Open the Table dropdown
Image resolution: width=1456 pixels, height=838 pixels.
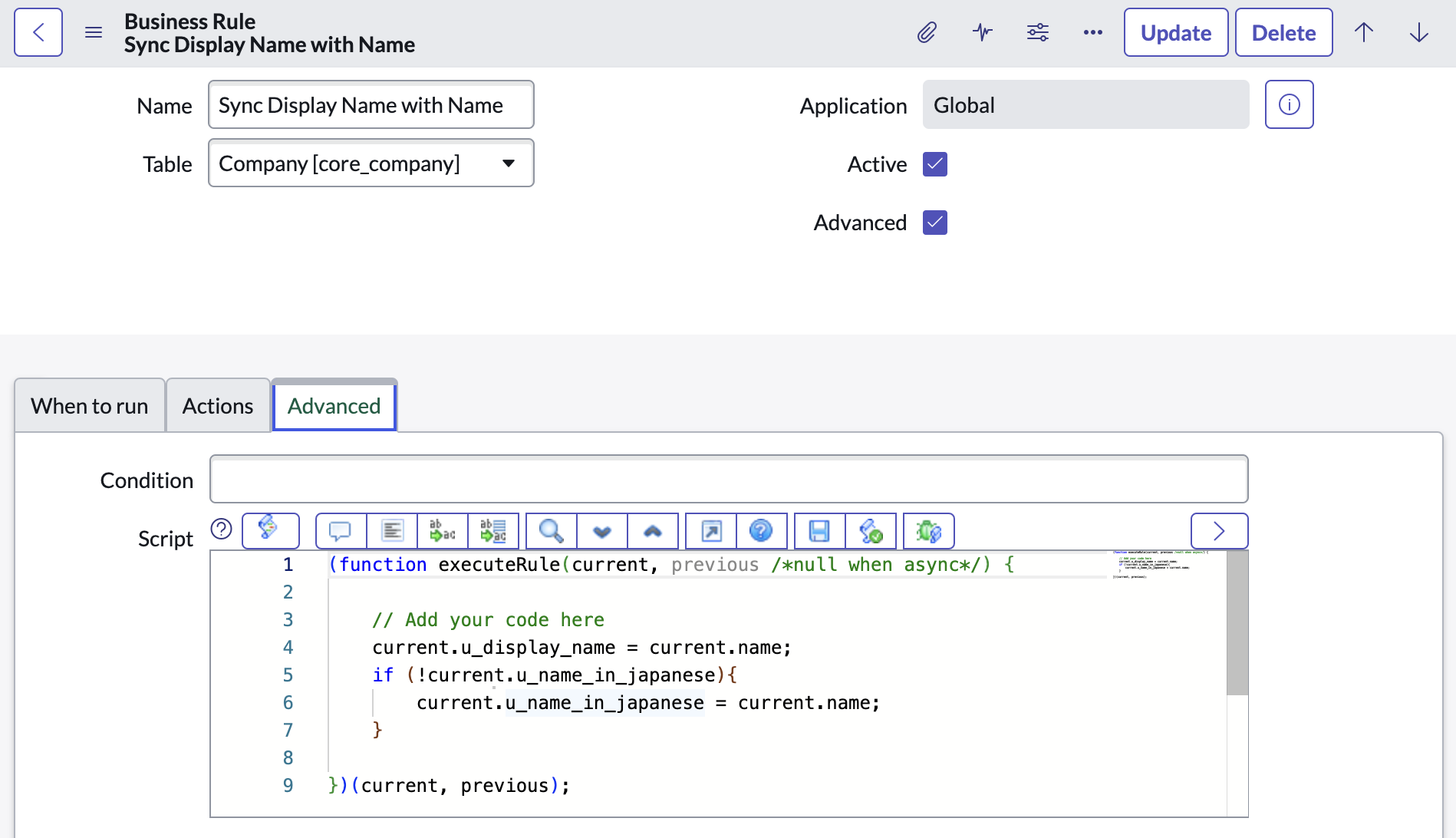pos(509,163)
